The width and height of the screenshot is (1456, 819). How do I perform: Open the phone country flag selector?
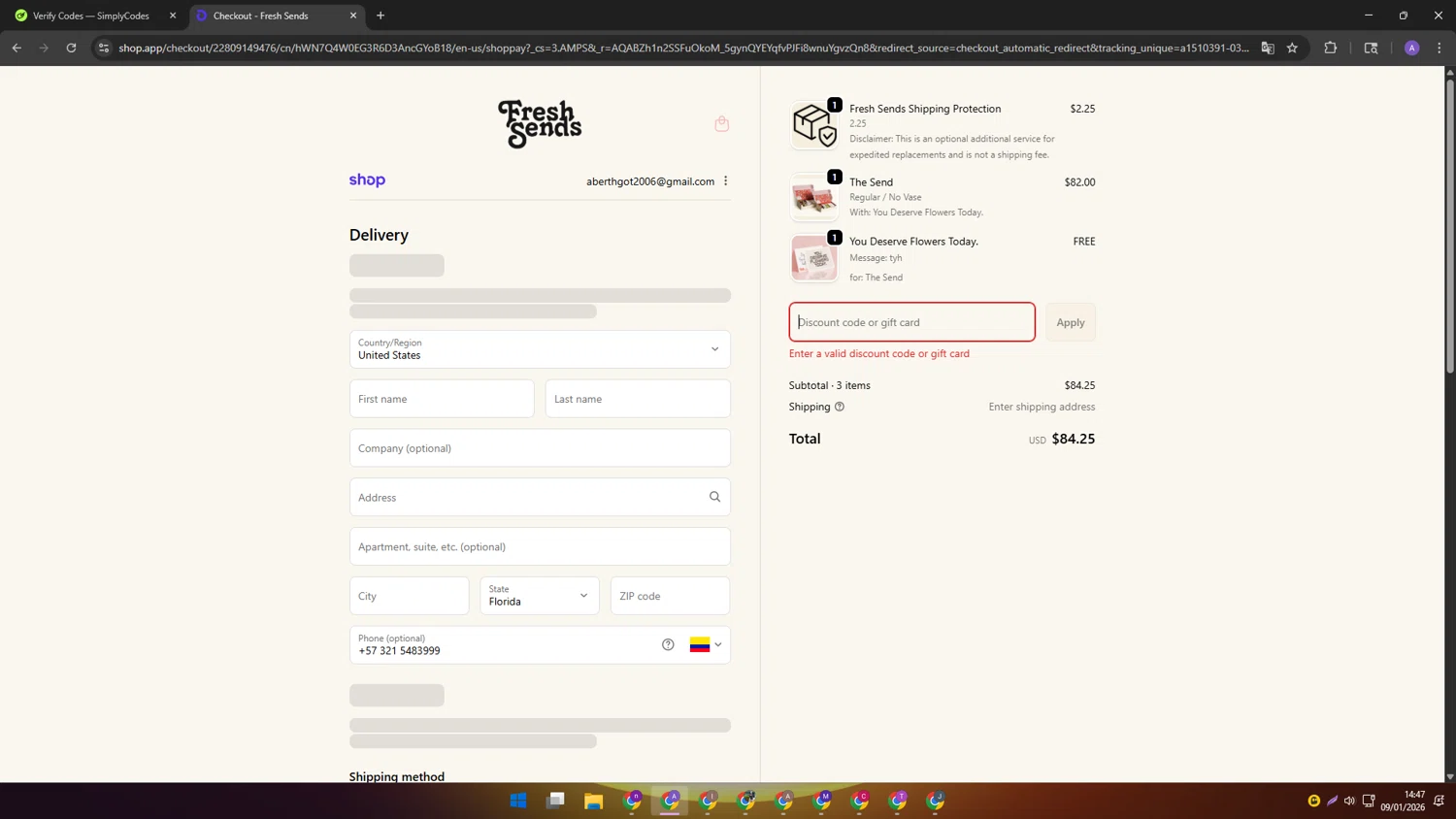(706, 644)
